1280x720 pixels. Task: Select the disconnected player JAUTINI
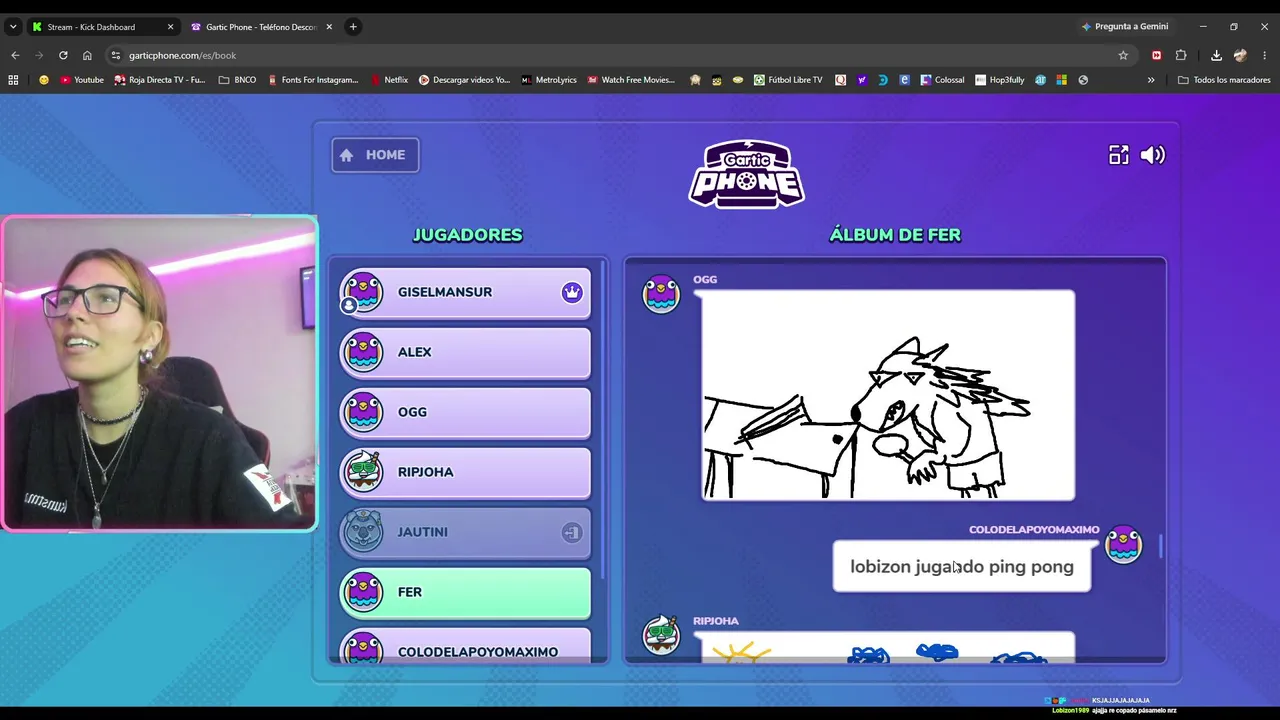point(465,532)
